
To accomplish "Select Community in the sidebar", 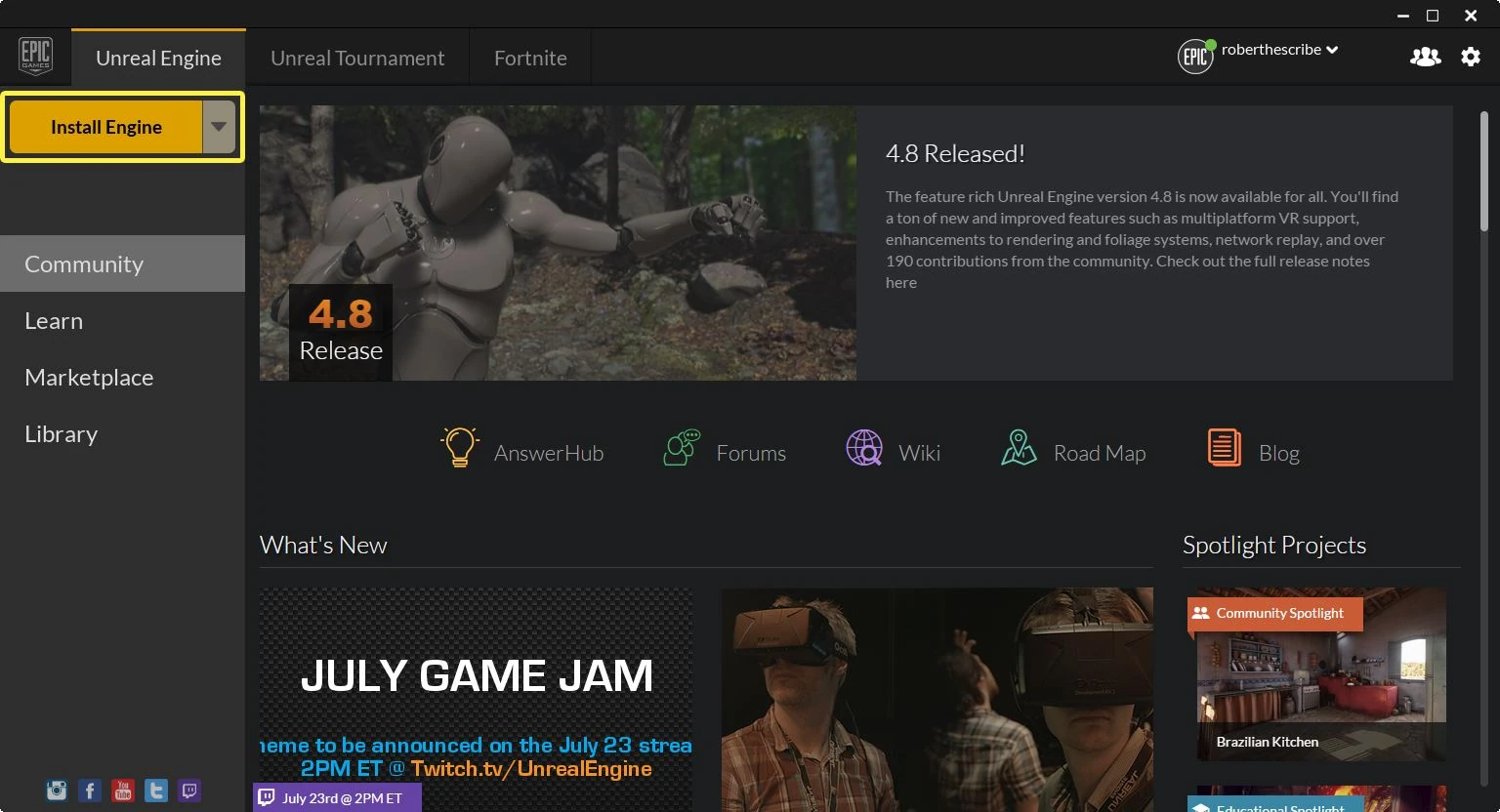I will pyautogui.click(x=122, y=264).
